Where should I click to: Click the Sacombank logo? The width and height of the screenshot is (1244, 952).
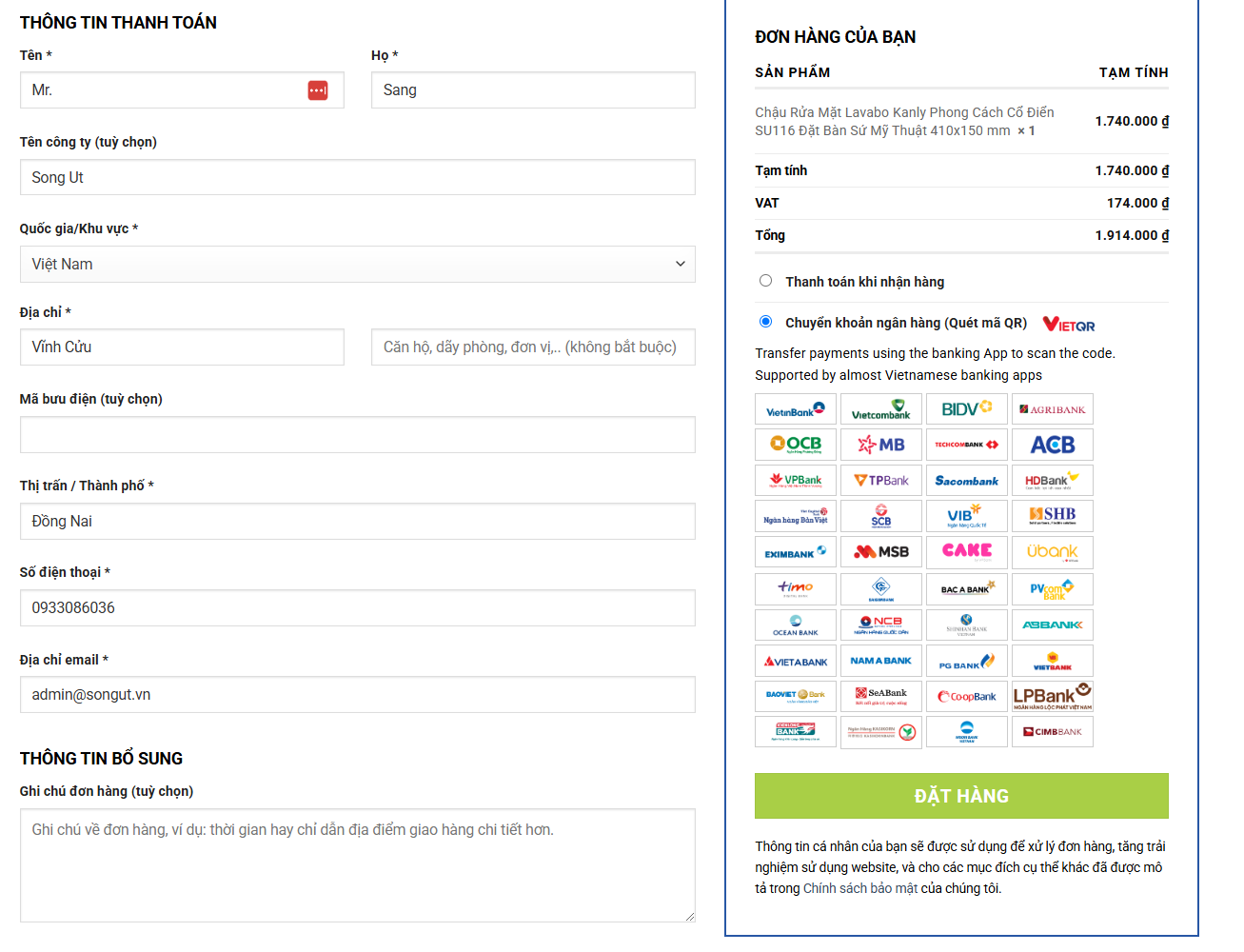coord(966,481)
